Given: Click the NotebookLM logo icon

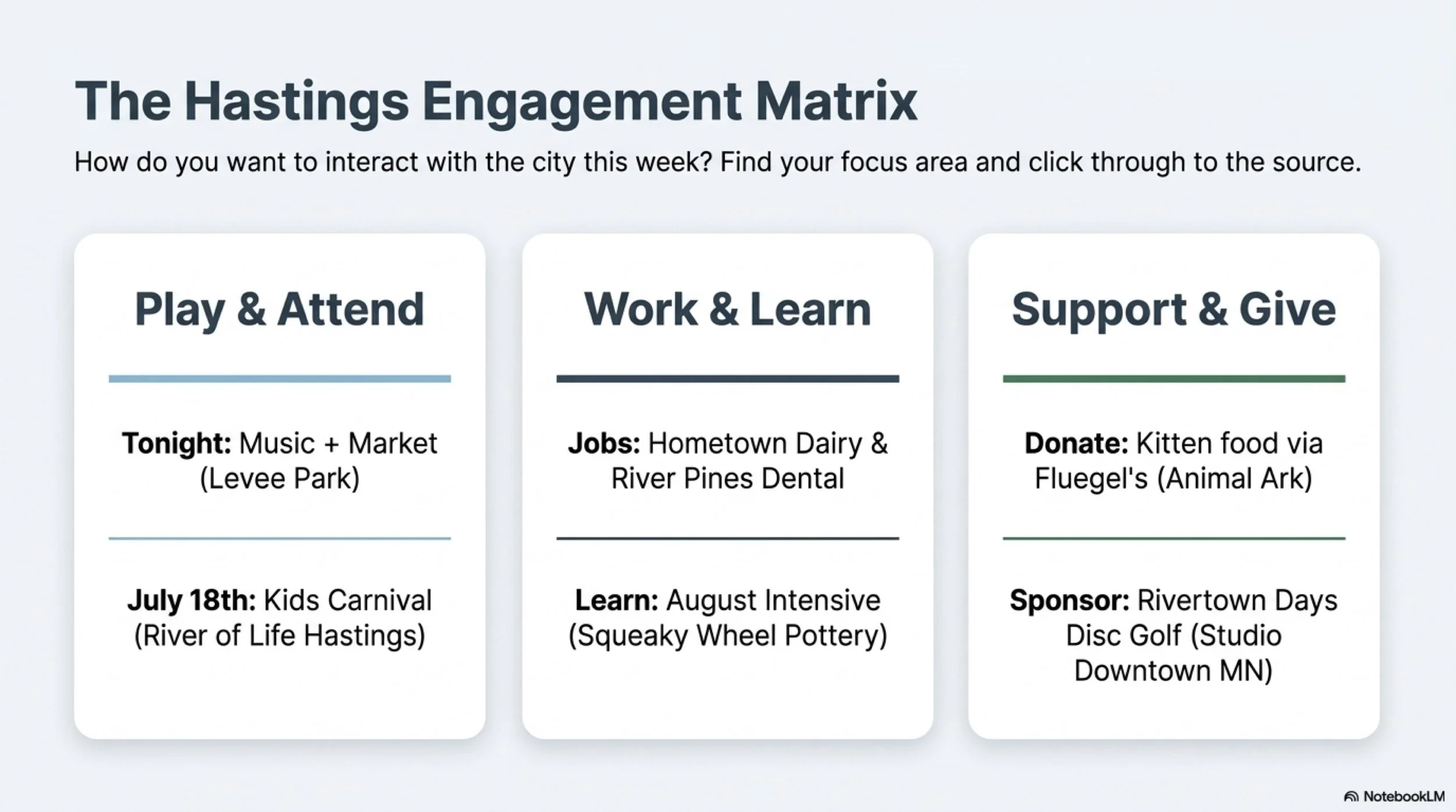Looking at the screenshot, I should tap(1351, 796).
